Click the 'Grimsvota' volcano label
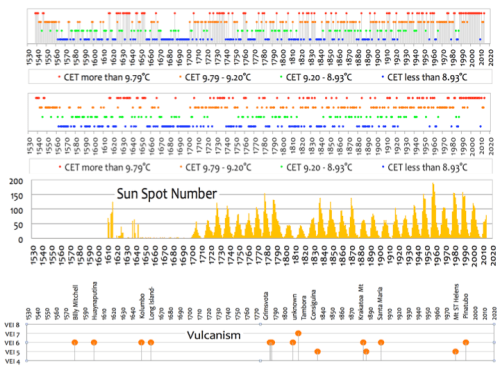This screenshot has width=500, height=375. [266, 306]
